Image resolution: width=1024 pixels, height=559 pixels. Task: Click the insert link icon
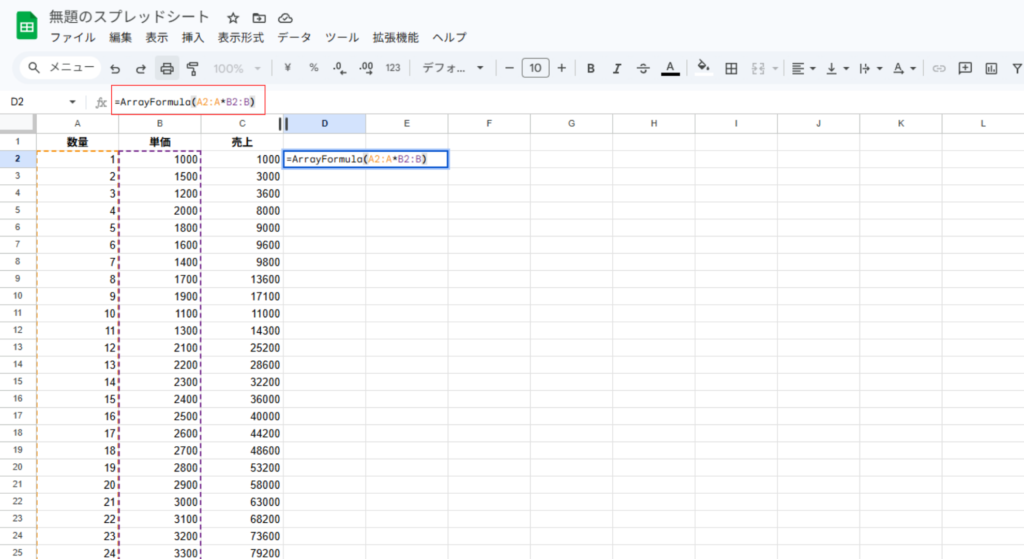(938, 69)
